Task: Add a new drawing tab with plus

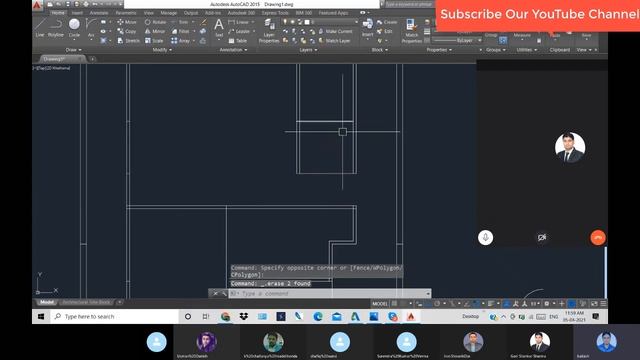Action: [93, 59]
